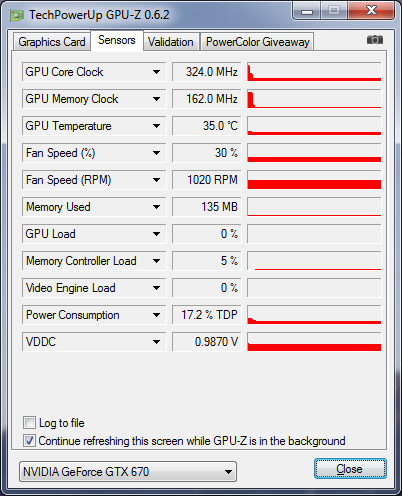Image resolution: width=402 pixels, height=496 pixels.
Task: Open the Power Consumption dropdown arrow
Action: (x=156, y=315)
